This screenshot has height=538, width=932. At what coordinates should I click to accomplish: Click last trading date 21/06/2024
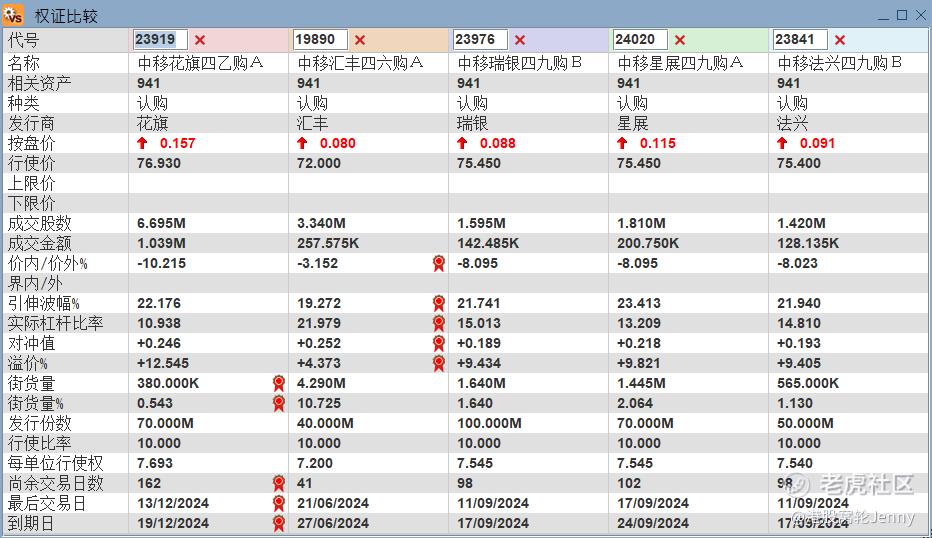tap(333, 504)
